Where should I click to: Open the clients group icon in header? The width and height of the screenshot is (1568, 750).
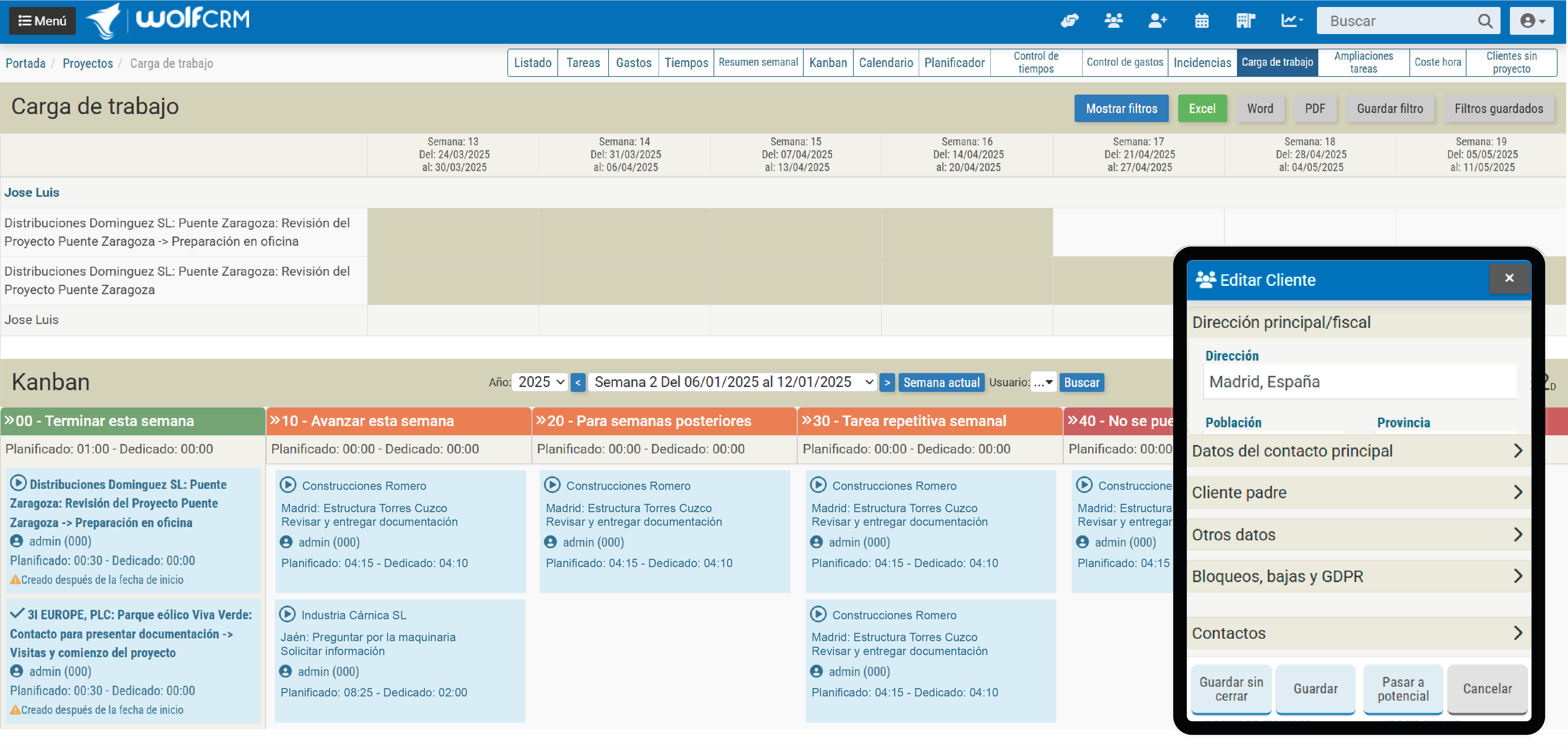pyautogui.click(x=1113, y=21)
